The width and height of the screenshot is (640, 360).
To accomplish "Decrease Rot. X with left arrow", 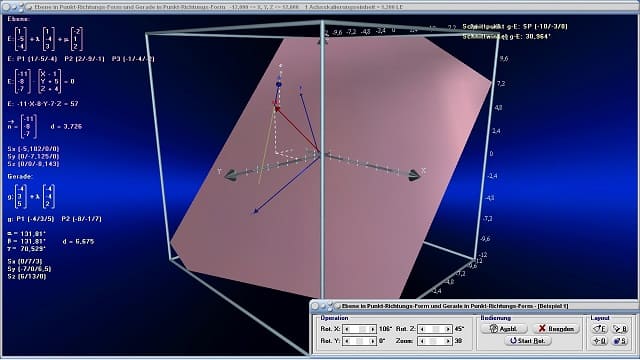I will point(347,329).
